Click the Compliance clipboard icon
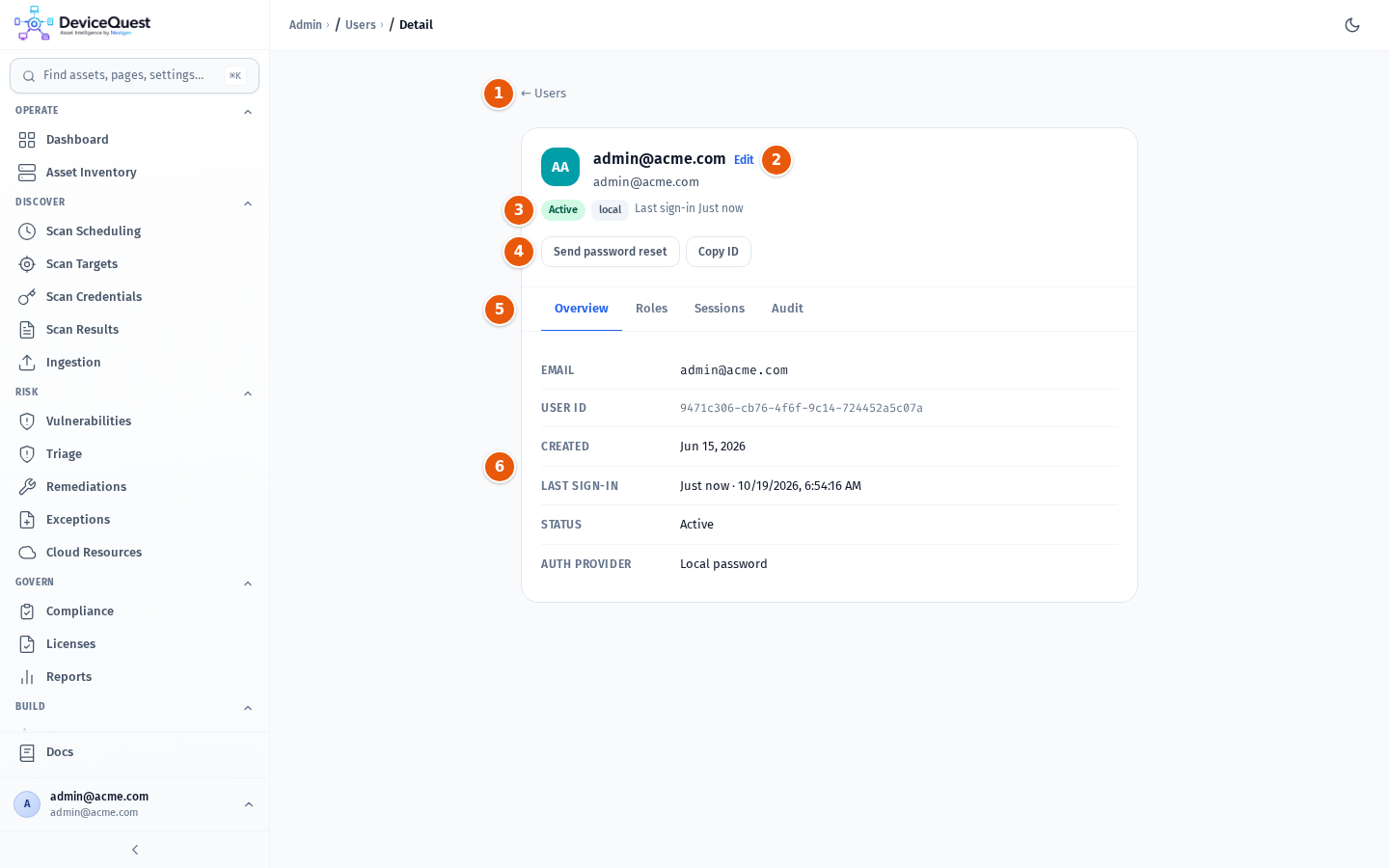 [27, 611]
